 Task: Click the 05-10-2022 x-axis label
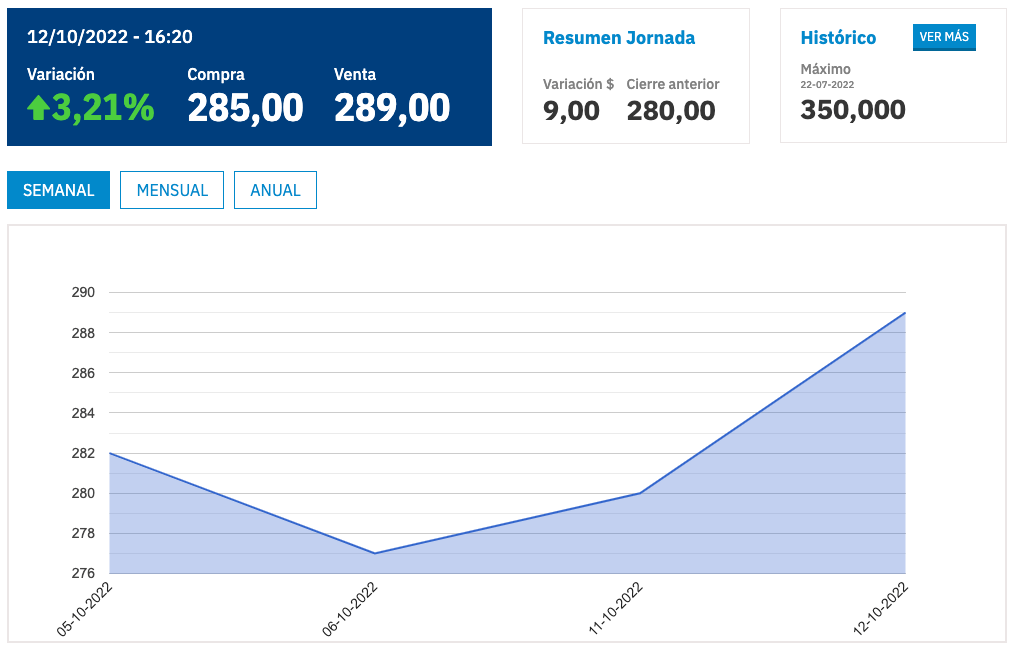pyautogui.click(x=88, y=610)
